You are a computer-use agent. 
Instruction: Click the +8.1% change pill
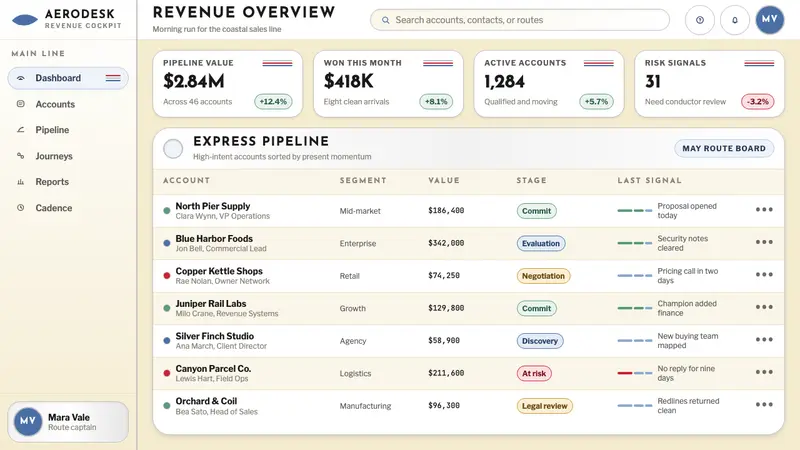pyautogui.click(x=436, y=102)
